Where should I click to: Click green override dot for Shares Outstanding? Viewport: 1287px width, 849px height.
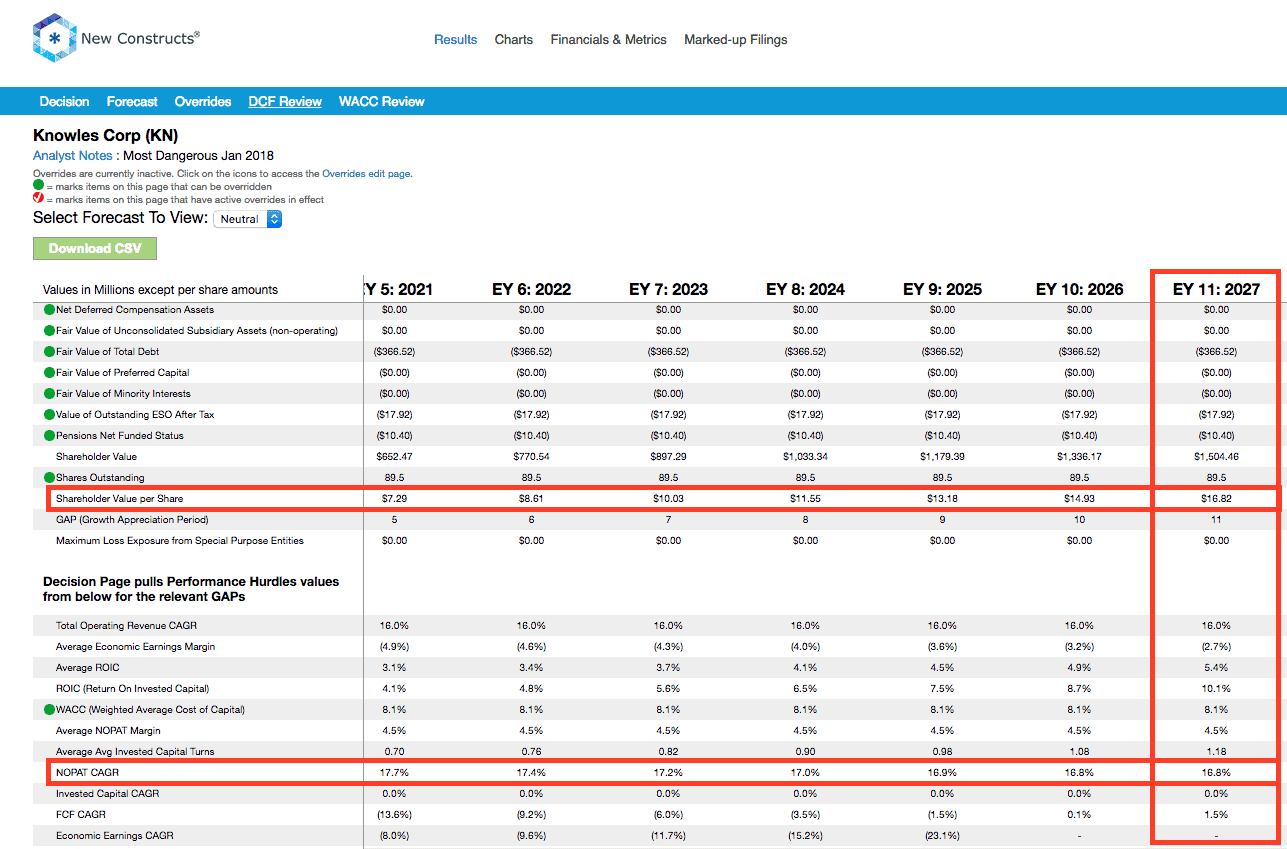point(49,478)
